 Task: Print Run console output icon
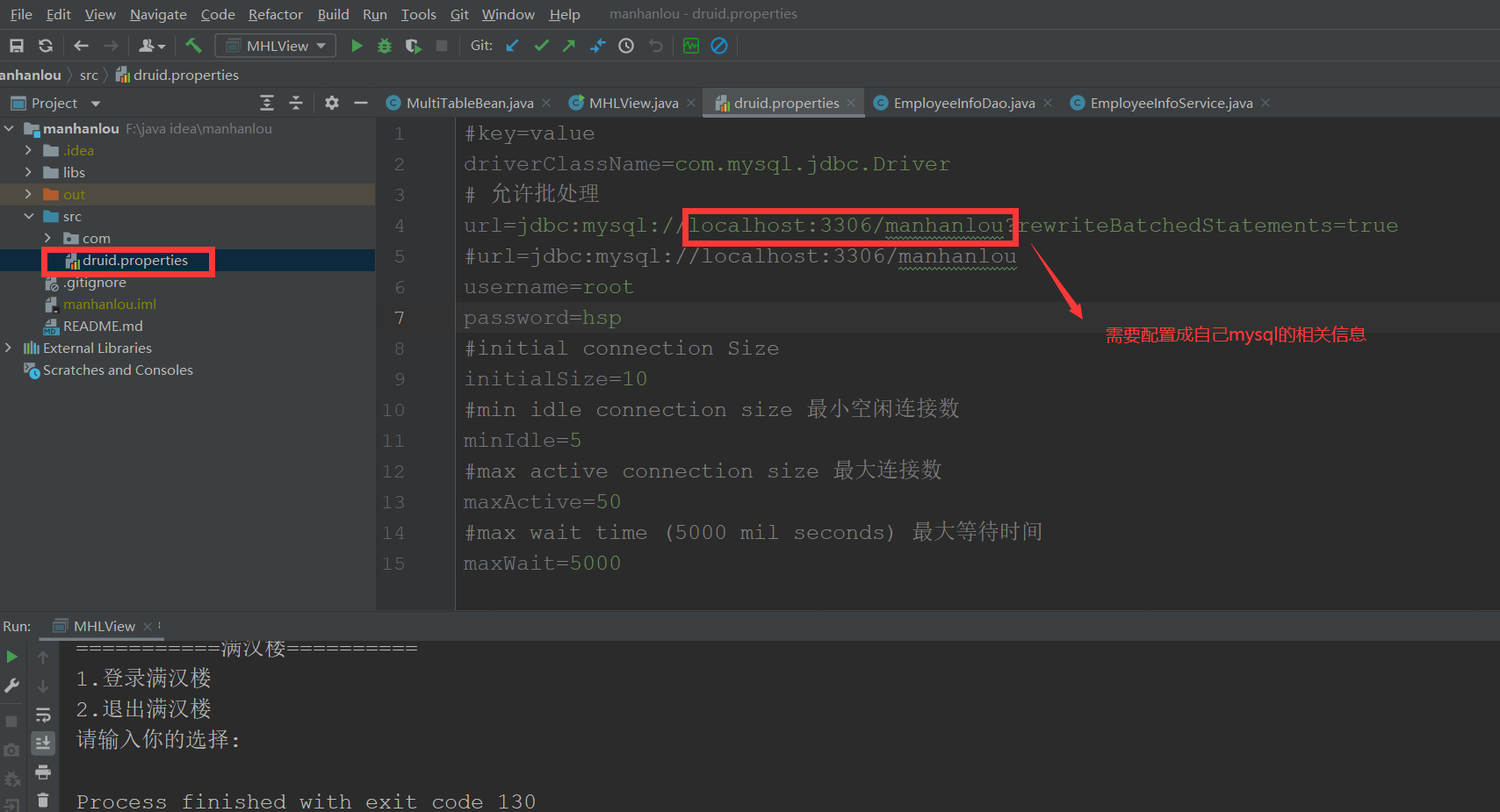[x=43, y=772]
